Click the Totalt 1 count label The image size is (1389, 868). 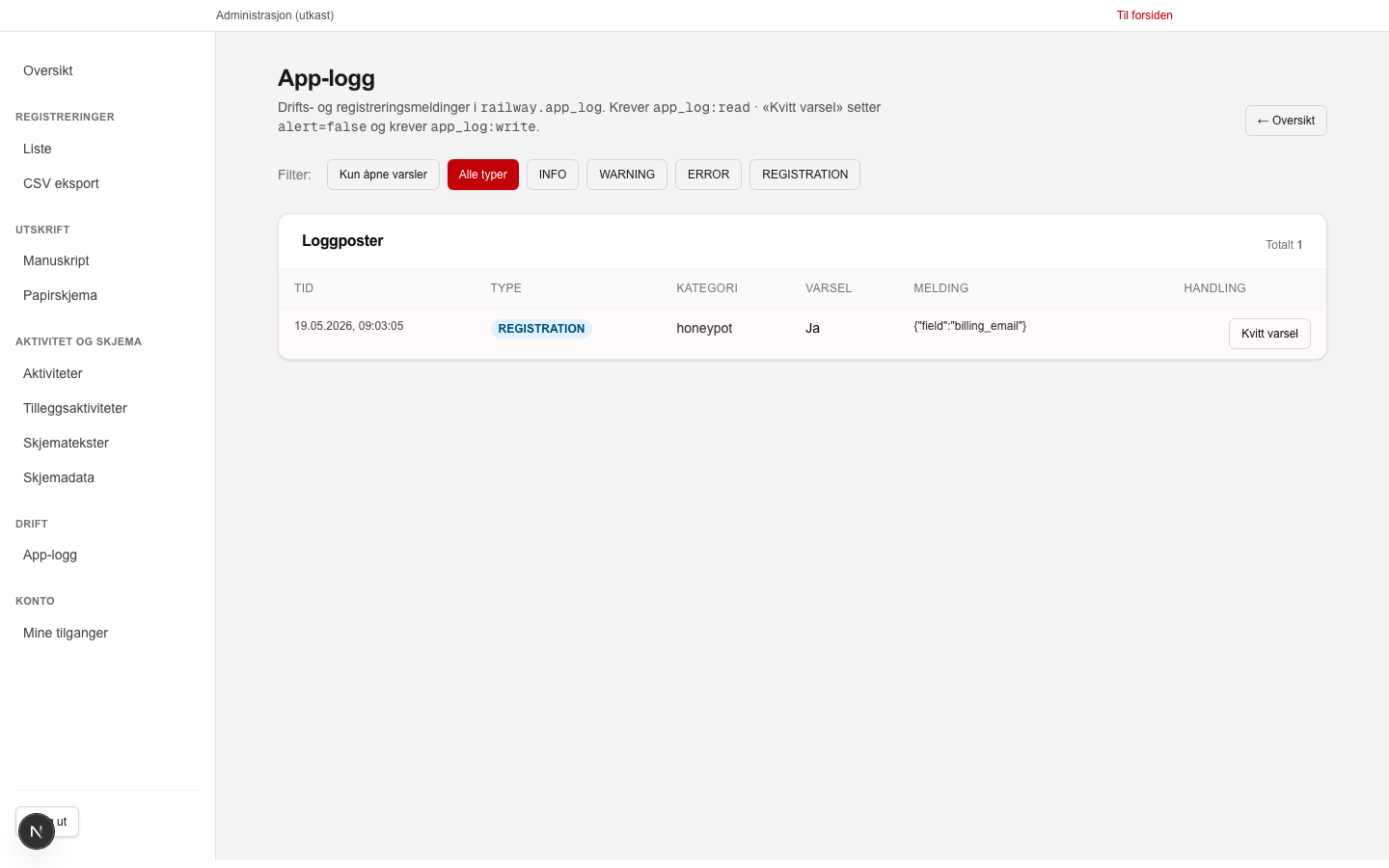point(1284,245)
